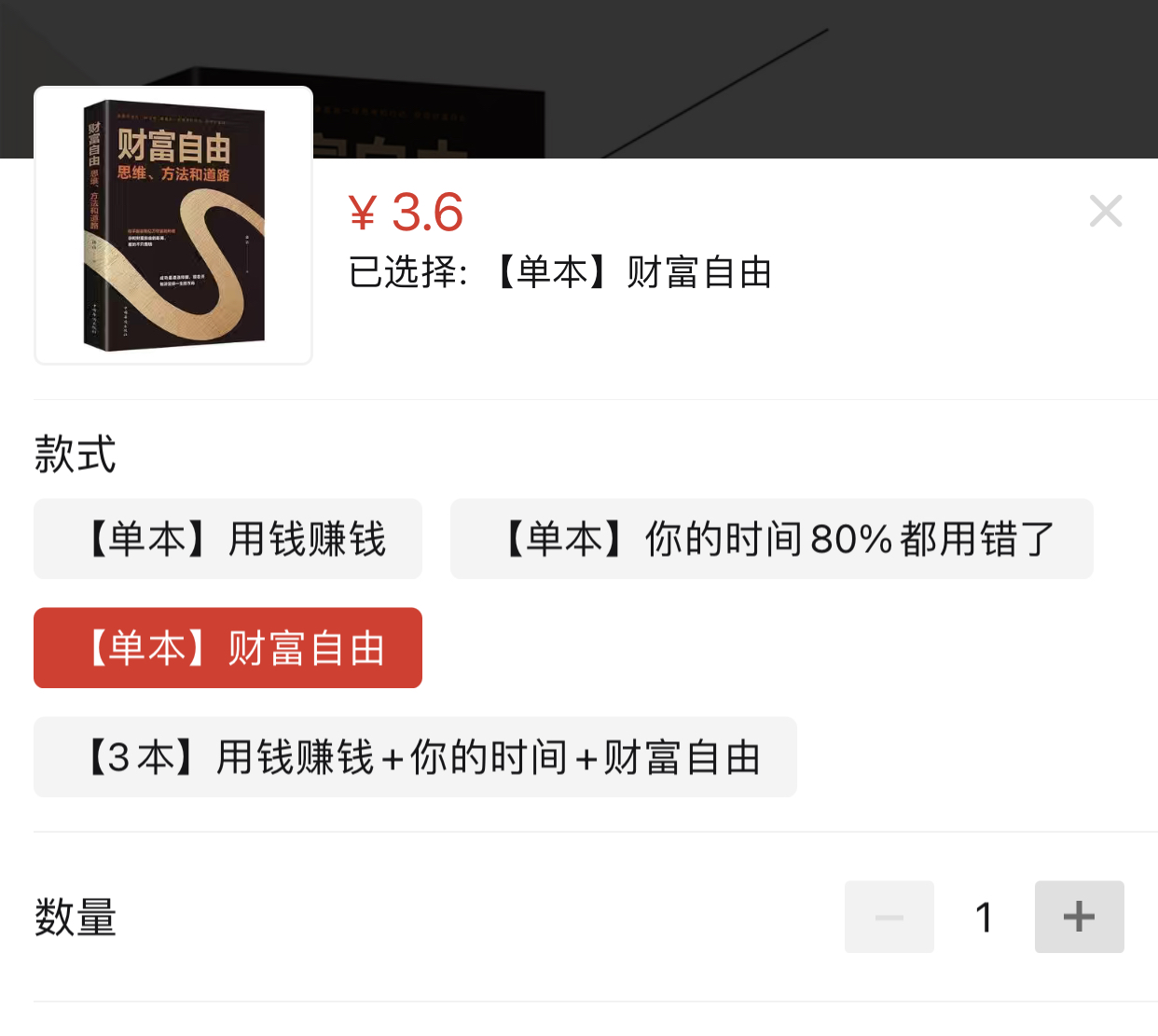This screenshot has height=1036, width=1158.
Task: Tap the quantity value 1 field
Action: tap(984, 917)
